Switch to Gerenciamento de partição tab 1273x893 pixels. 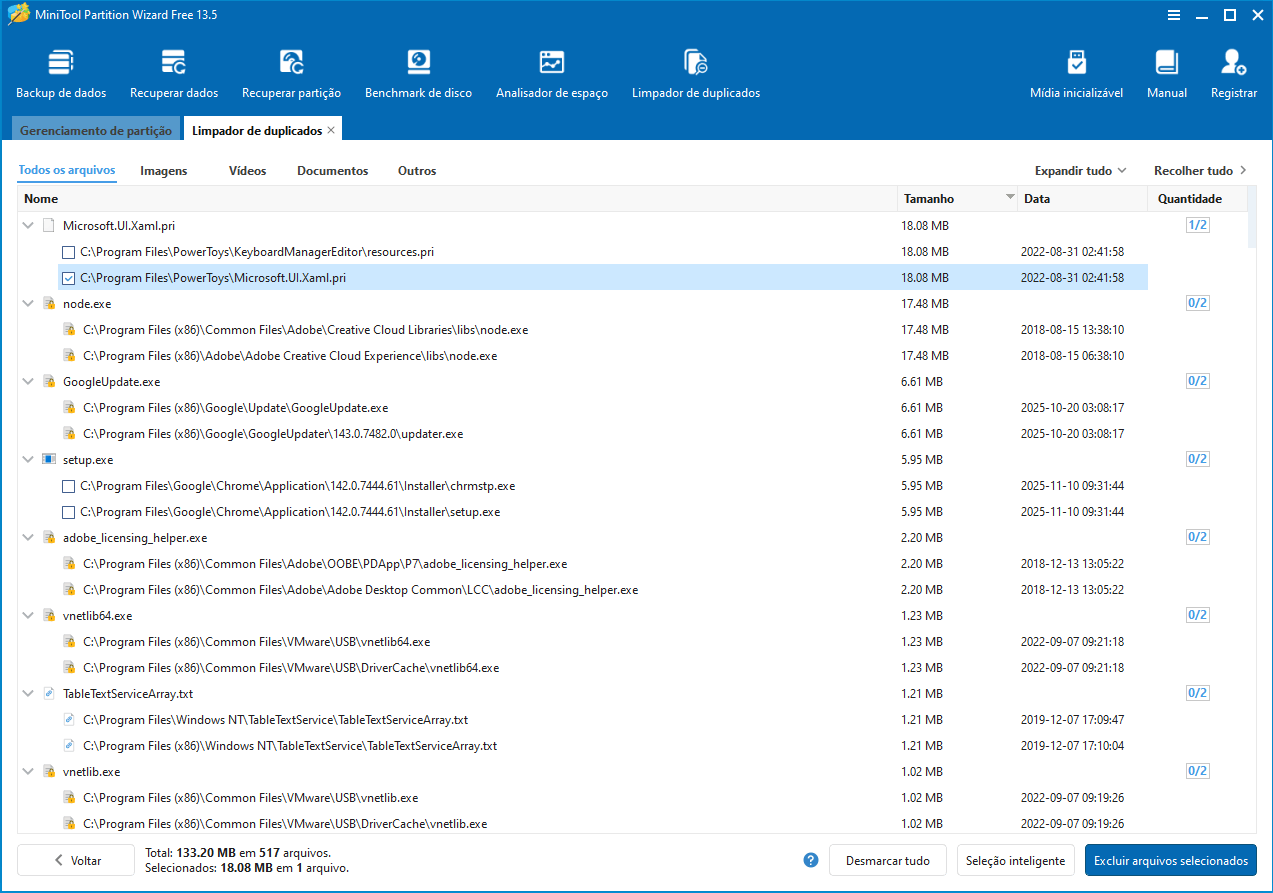[96, 131]
